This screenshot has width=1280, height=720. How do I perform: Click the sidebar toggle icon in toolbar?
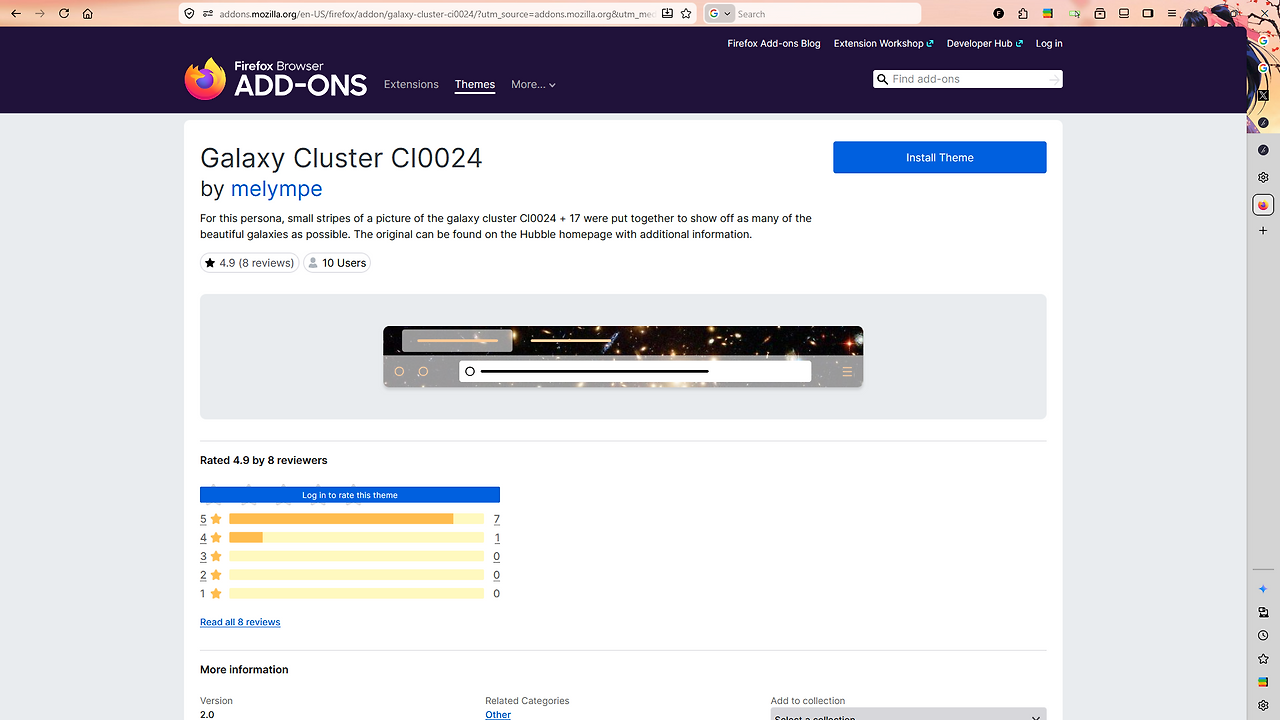(1148, 14)
